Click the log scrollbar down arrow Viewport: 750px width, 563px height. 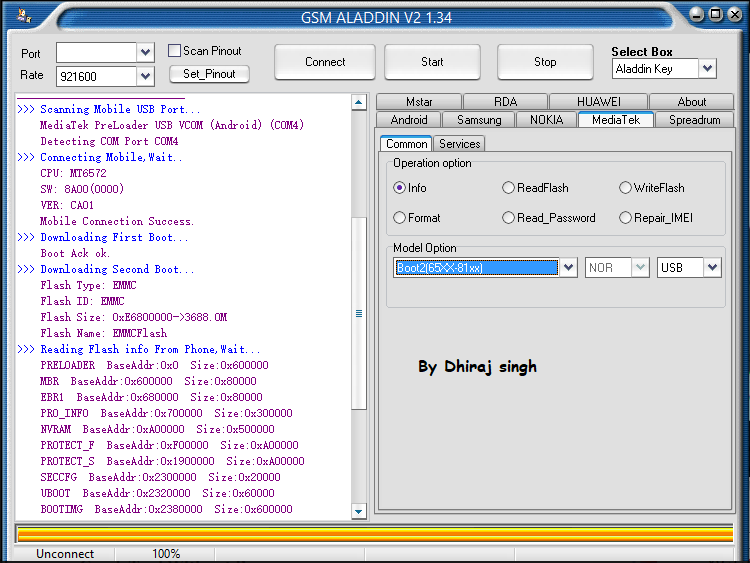(359, 511)
